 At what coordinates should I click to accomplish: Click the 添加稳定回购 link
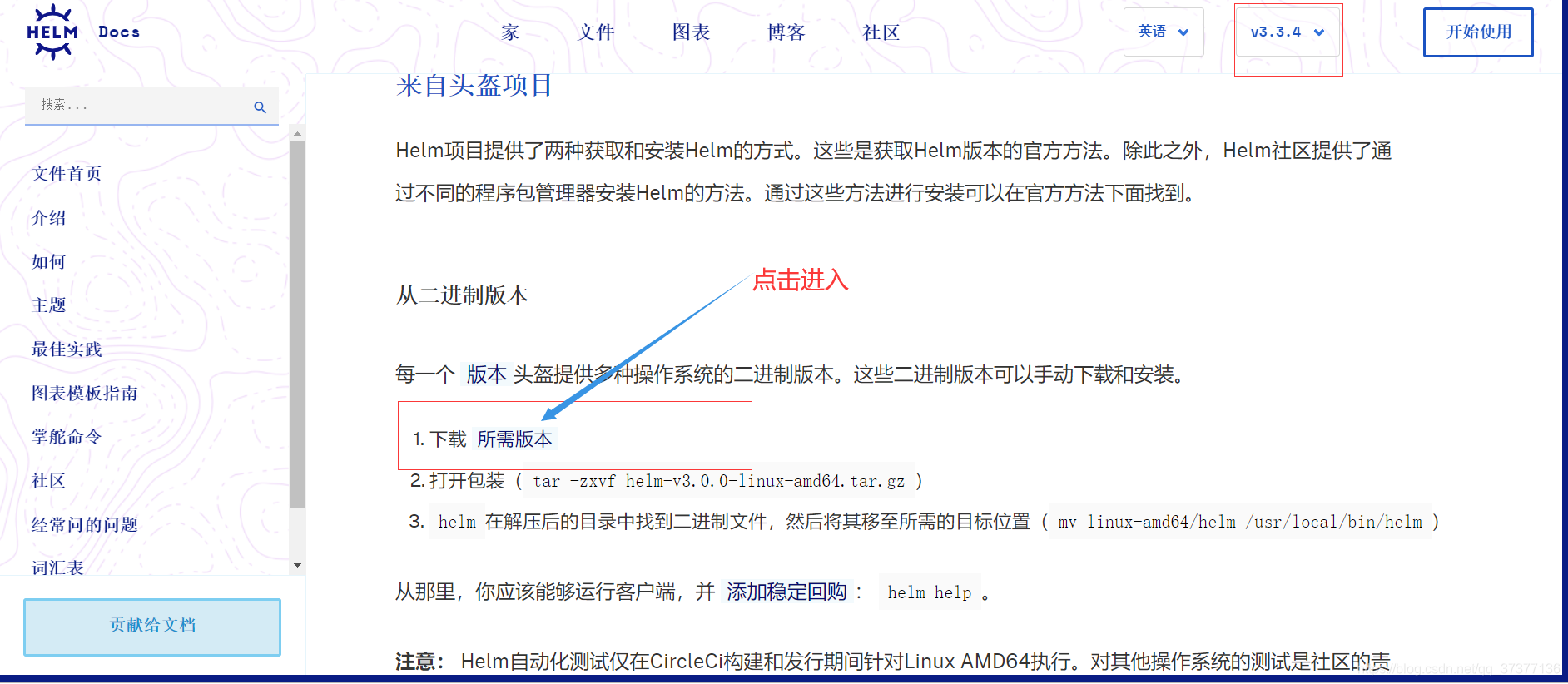(x=786, y=592)
